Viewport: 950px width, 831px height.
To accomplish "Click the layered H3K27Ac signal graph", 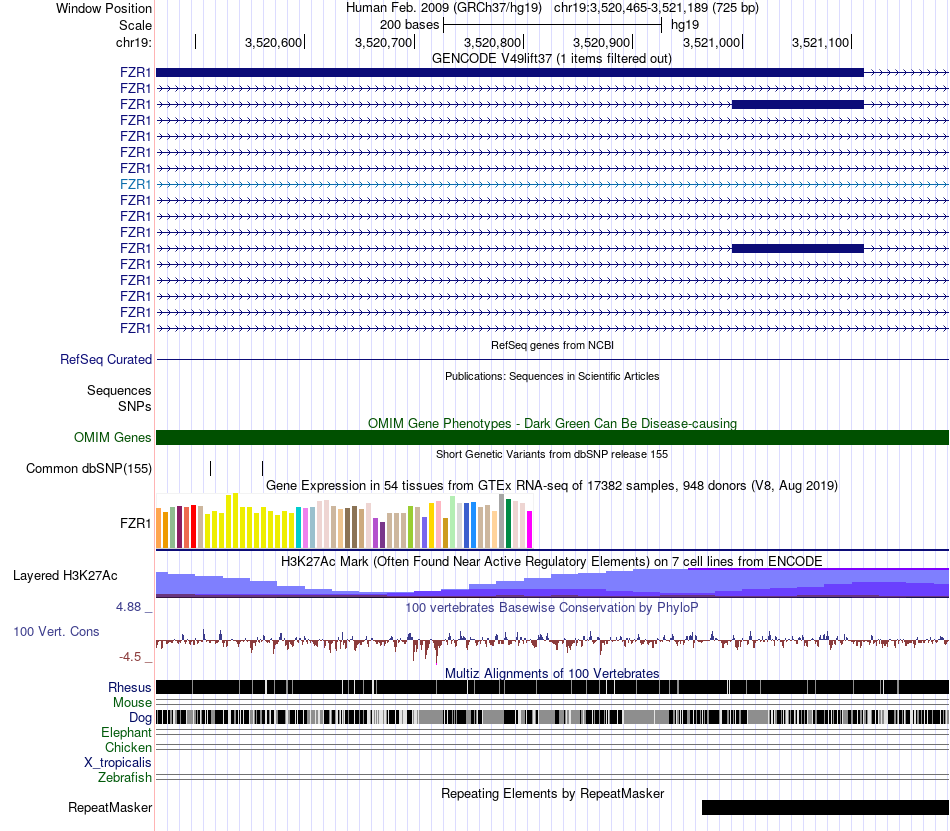I will click(552, 583).
